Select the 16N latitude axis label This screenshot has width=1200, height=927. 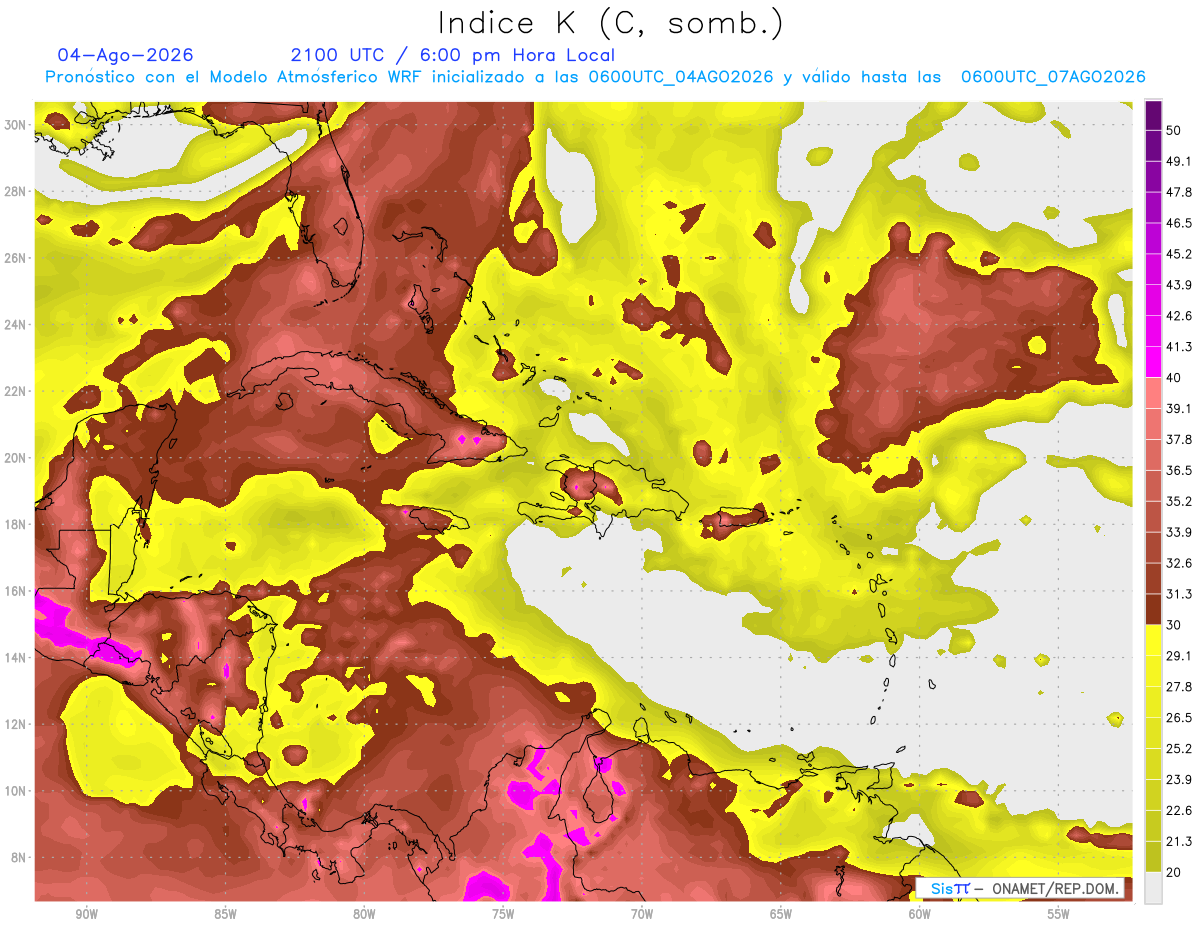click(x=17, y=591)
